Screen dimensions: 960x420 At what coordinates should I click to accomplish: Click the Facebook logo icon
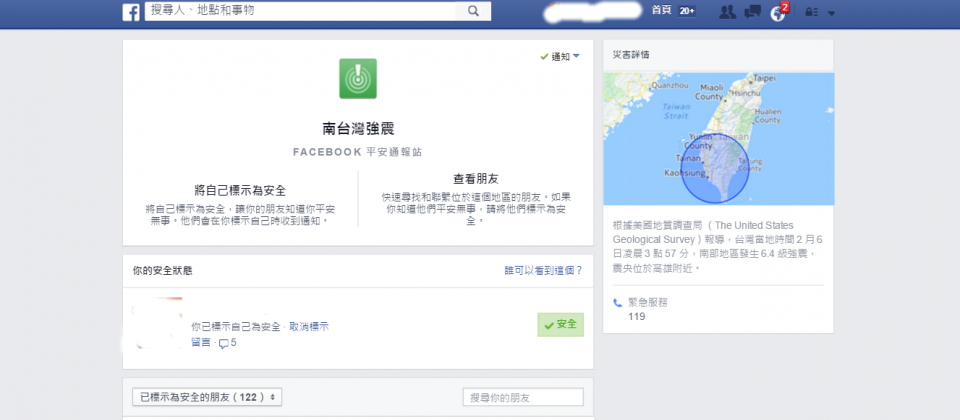[x=131, y=12]
